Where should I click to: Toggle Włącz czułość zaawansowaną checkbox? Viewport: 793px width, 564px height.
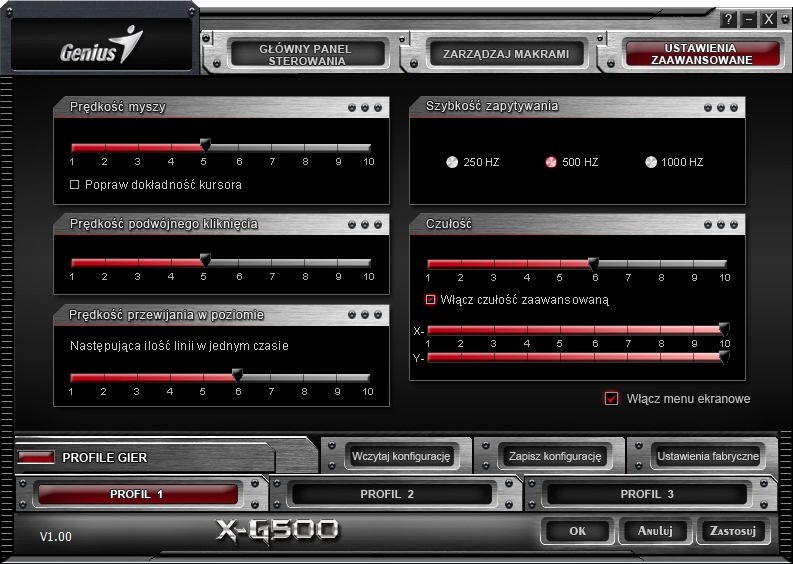pyautogui.click(x=430, y=299)
